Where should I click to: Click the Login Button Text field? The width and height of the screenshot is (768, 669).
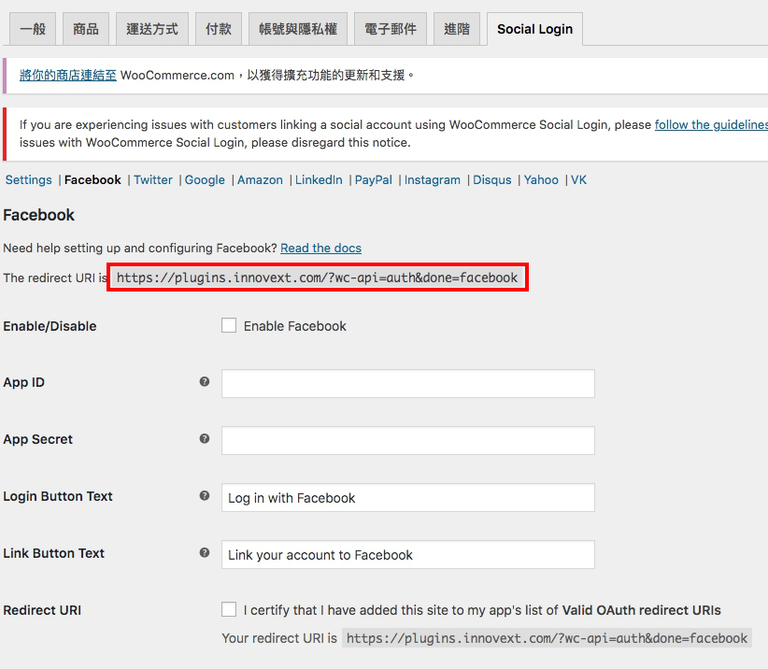click(x=408, y=498)
